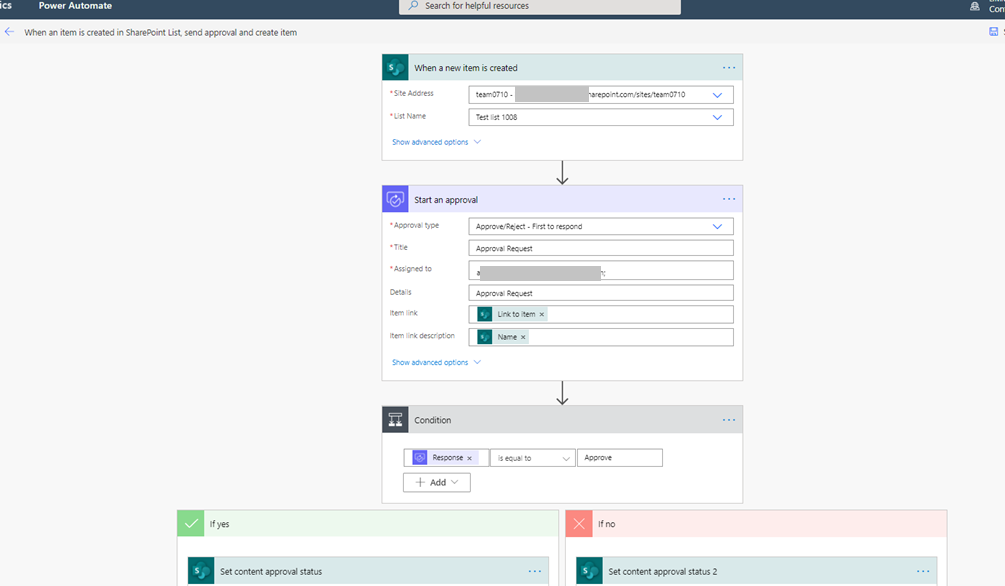Viewport: 1005px width, 586px height.
Task: Expand the Add dropdown in Condition
Action: coord(436,482)
